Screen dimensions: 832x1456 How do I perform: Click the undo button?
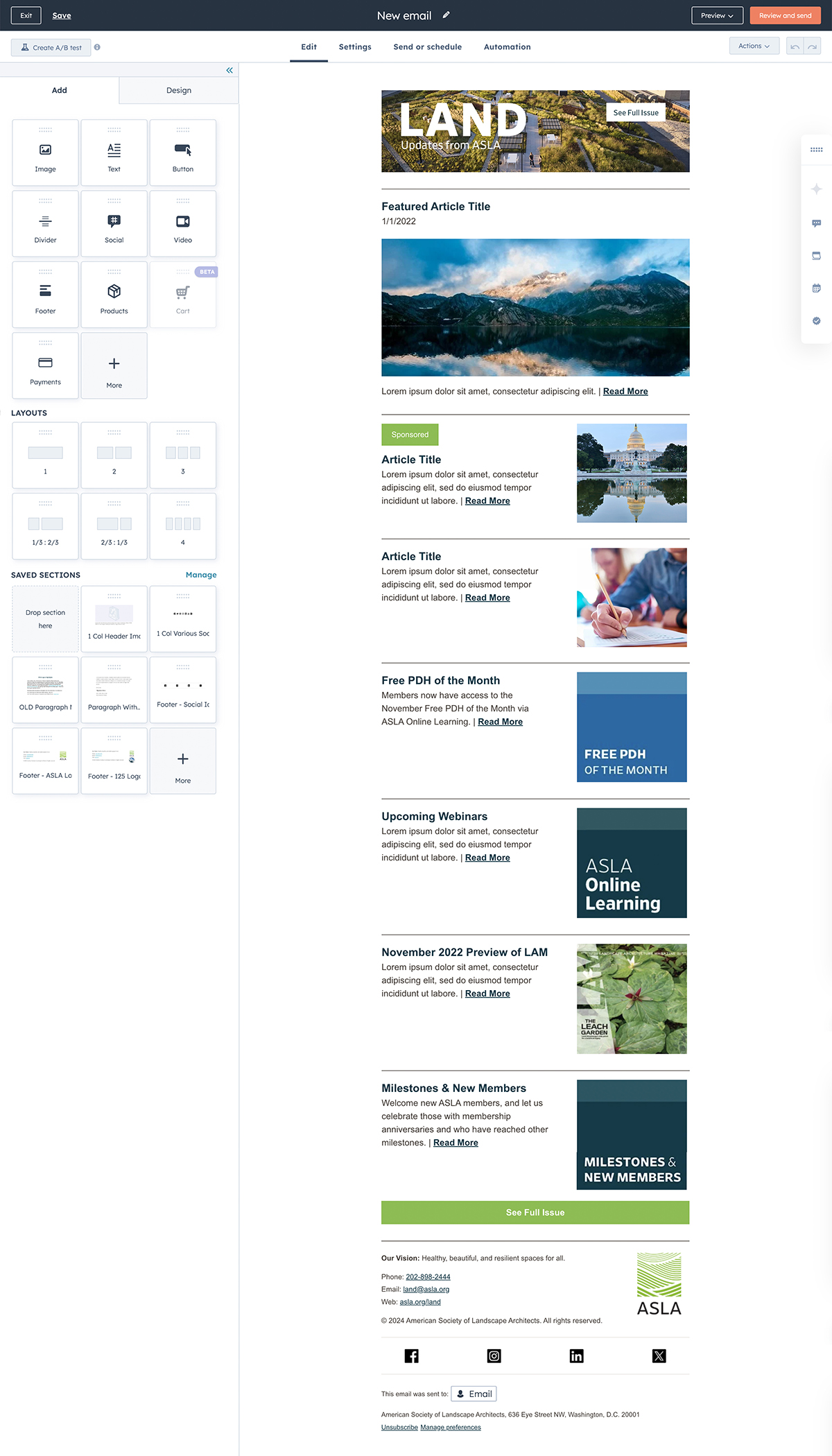[795, 46]
